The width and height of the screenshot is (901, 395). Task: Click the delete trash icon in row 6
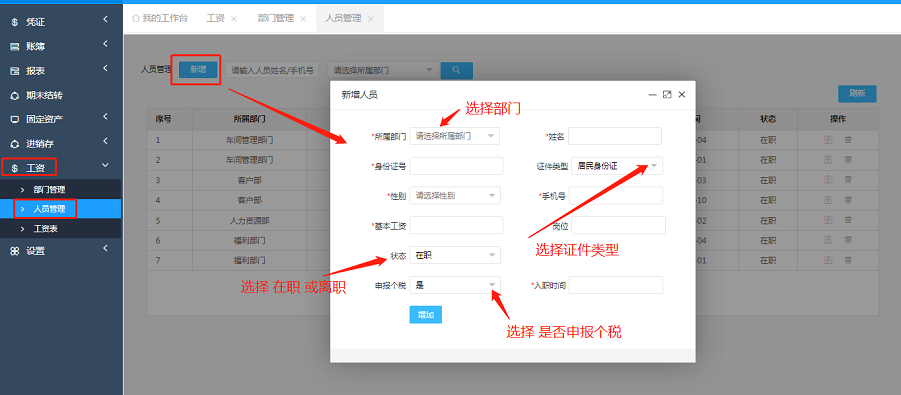(848, 240)
